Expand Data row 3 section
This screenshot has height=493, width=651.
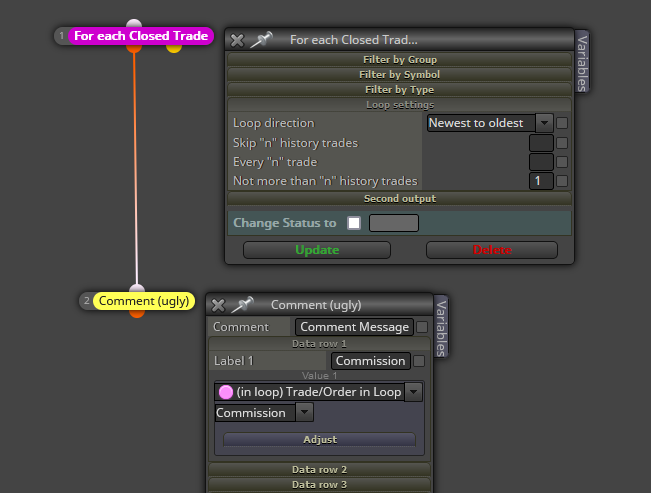(319, 484)
